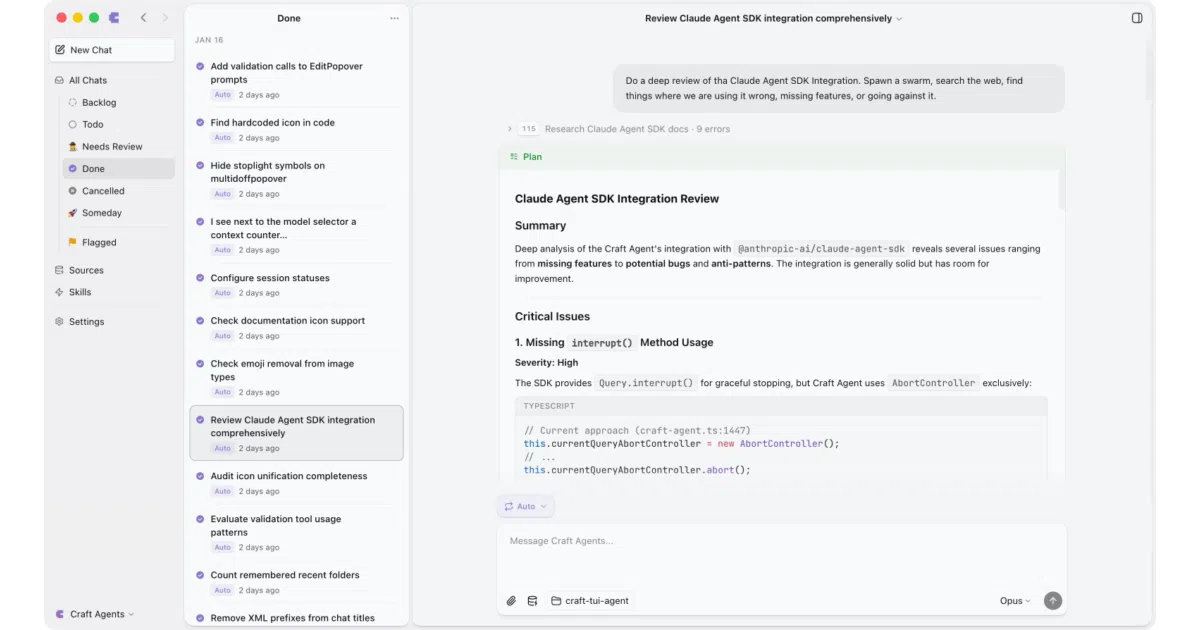Click the attach file paperclip icon
1200x630 pixels.
(x=511, y=601)
